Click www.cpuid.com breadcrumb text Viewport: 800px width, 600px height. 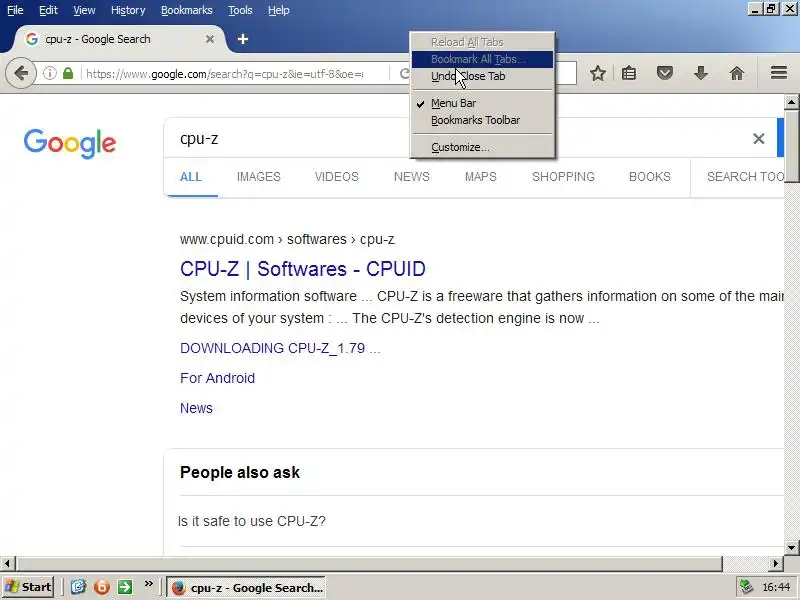[227, 239]
